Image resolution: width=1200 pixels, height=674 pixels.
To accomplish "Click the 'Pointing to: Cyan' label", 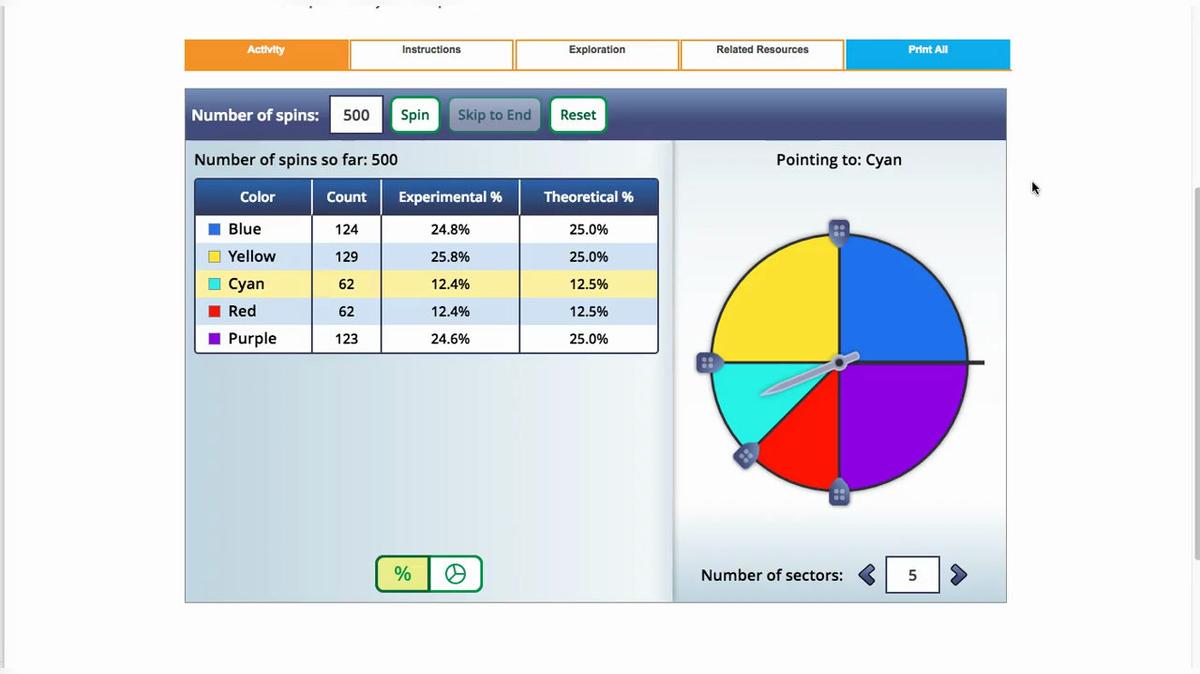I will [839, 160].
